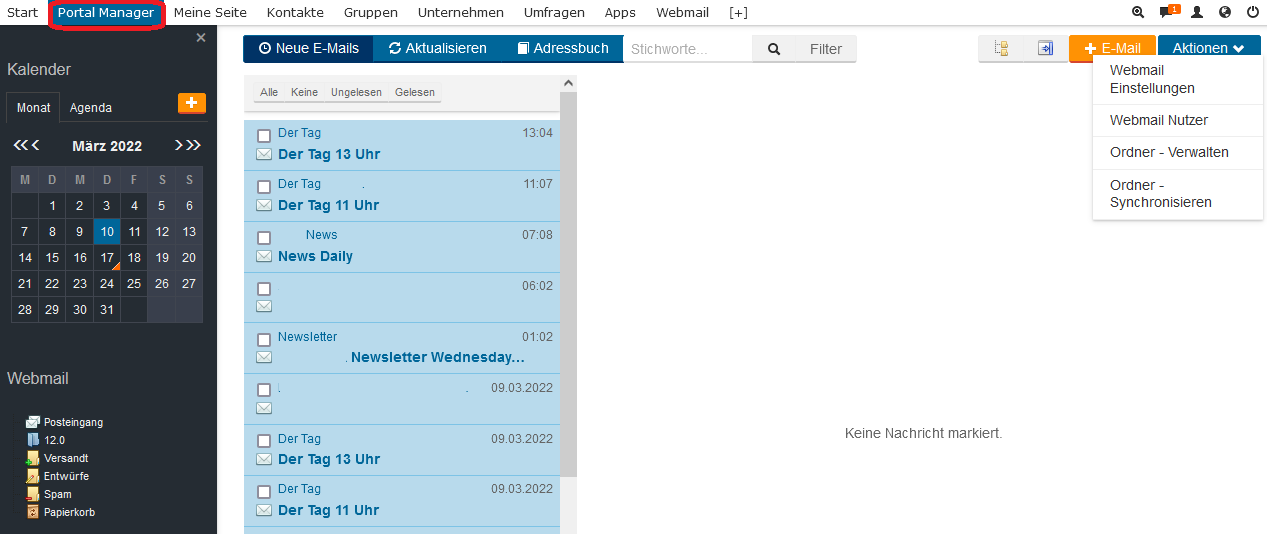1267x534 pixels.
Task: Select Webmail Nutzer from Aktionen menu
Action: coord(1178,120)
